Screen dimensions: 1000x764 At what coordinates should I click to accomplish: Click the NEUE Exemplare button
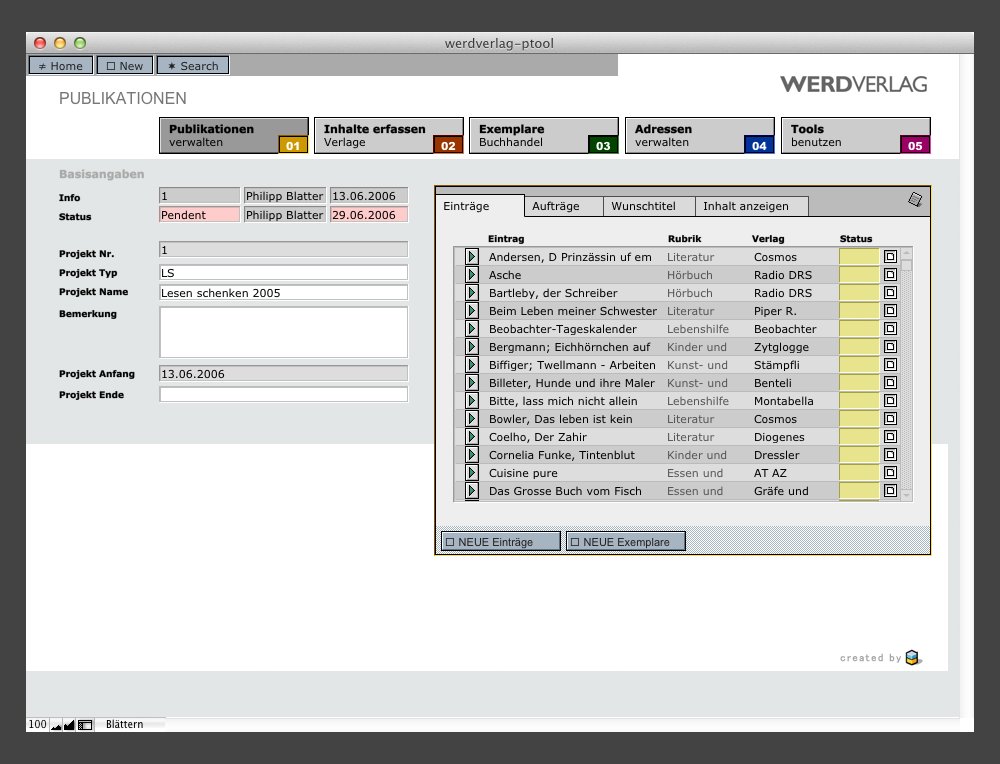coord(625,541)
